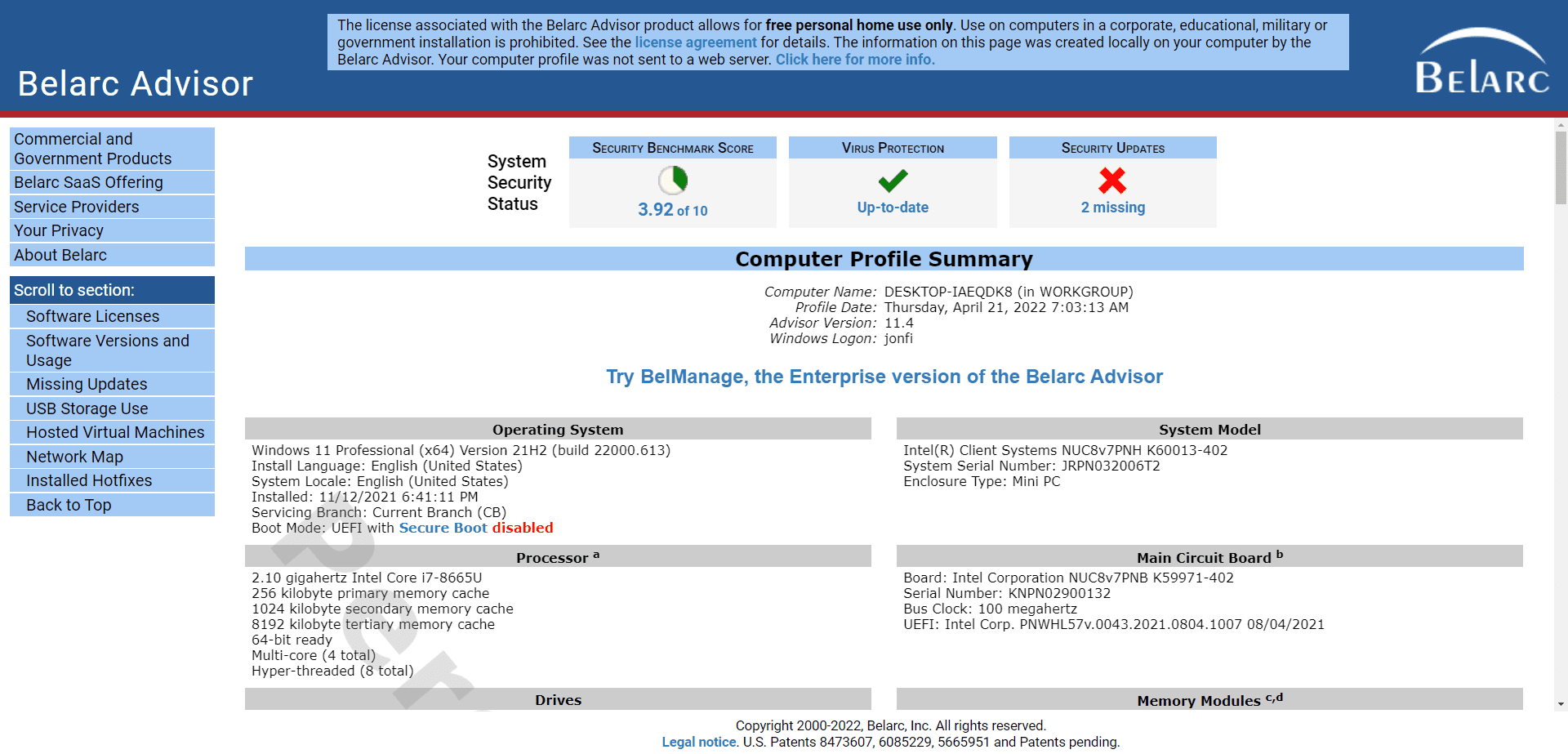The image size is (1568, 754).
Task: Open the Up-to-date virus protection link
Action: coord(893,207)
